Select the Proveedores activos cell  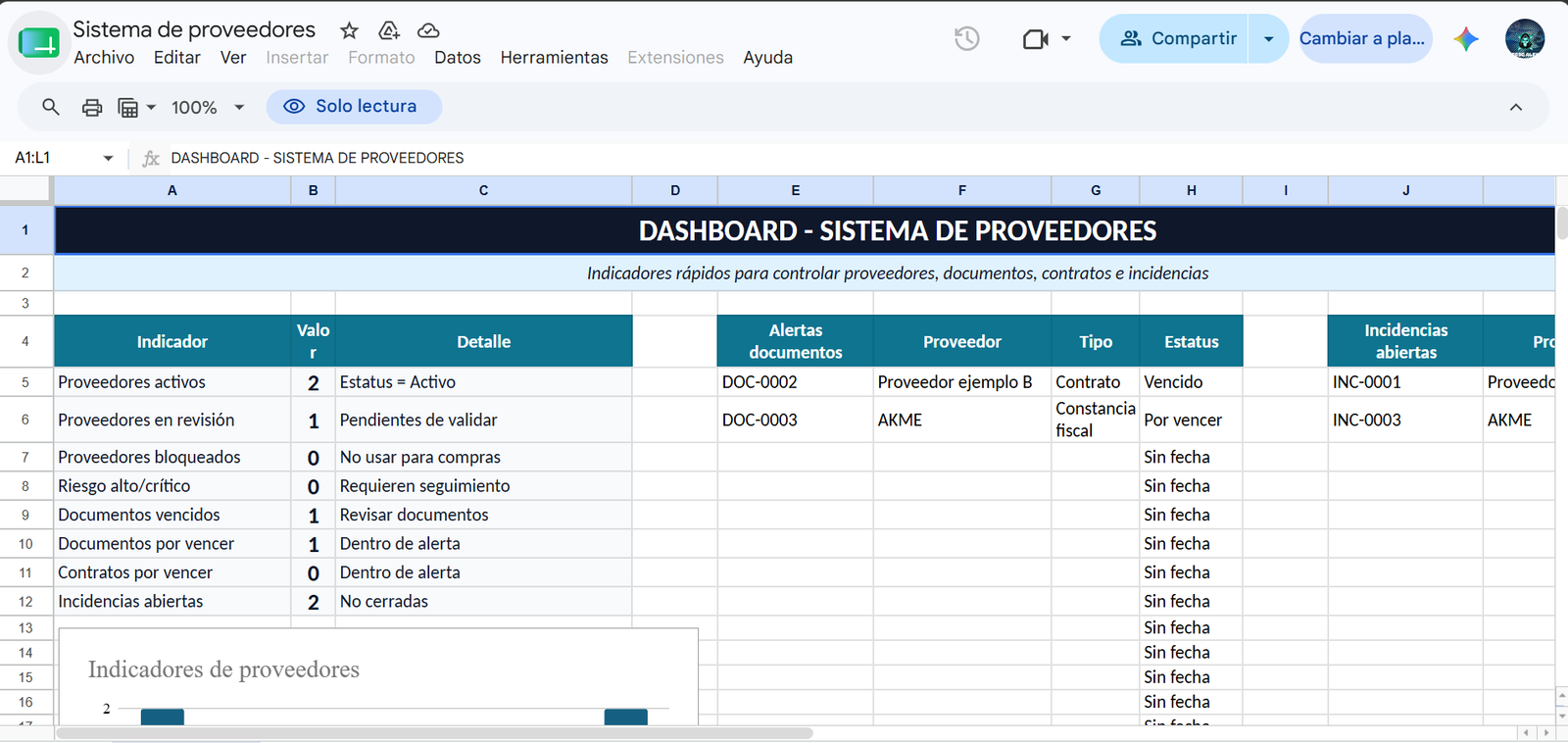[x=172, y=382]
